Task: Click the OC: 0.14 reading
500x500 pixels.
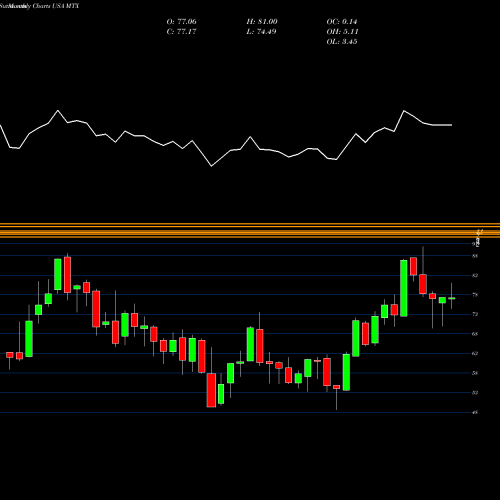Action: [342, 22]
